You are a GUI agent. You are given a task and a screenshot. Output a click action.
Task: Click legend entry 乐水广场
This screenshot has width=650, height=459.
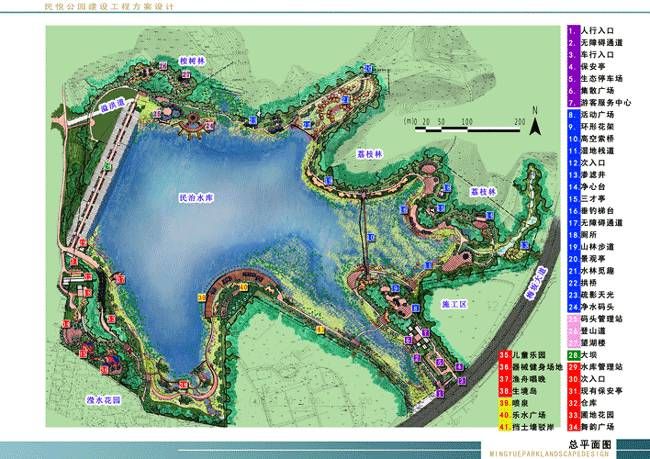point(523,415)
